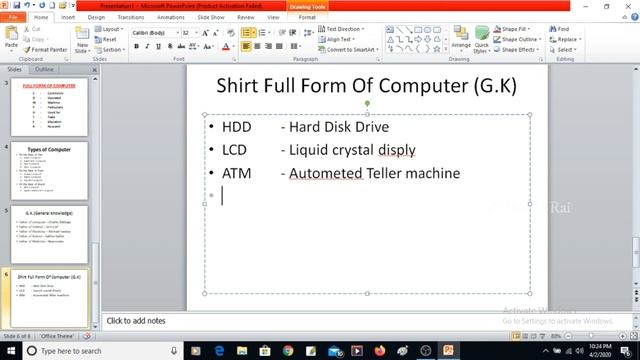The height and width of the screenshot is (360, 640).
Task: Switch to the Slide Show tab
Action: pyautogui.click(x=211, y=17)
